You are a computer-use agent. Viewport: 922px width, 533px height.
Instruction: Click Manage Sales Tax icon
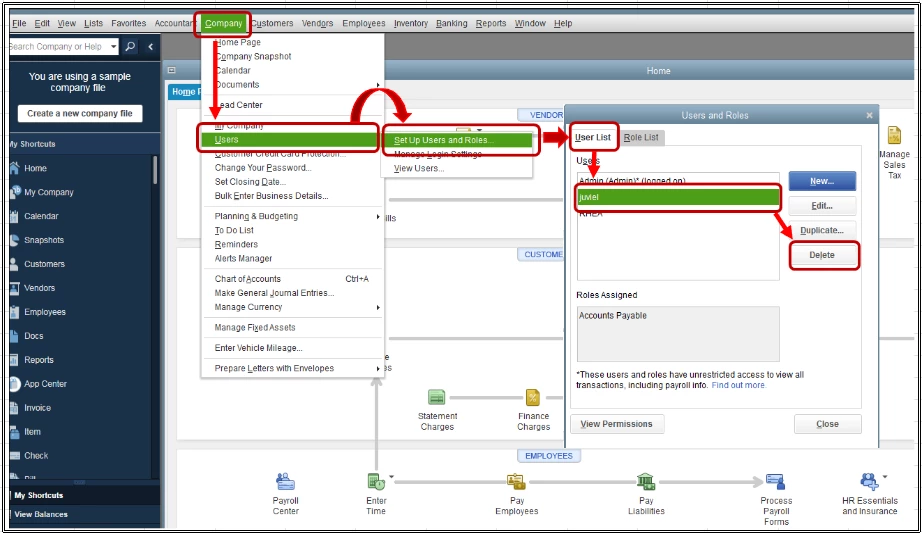[894, 135]
